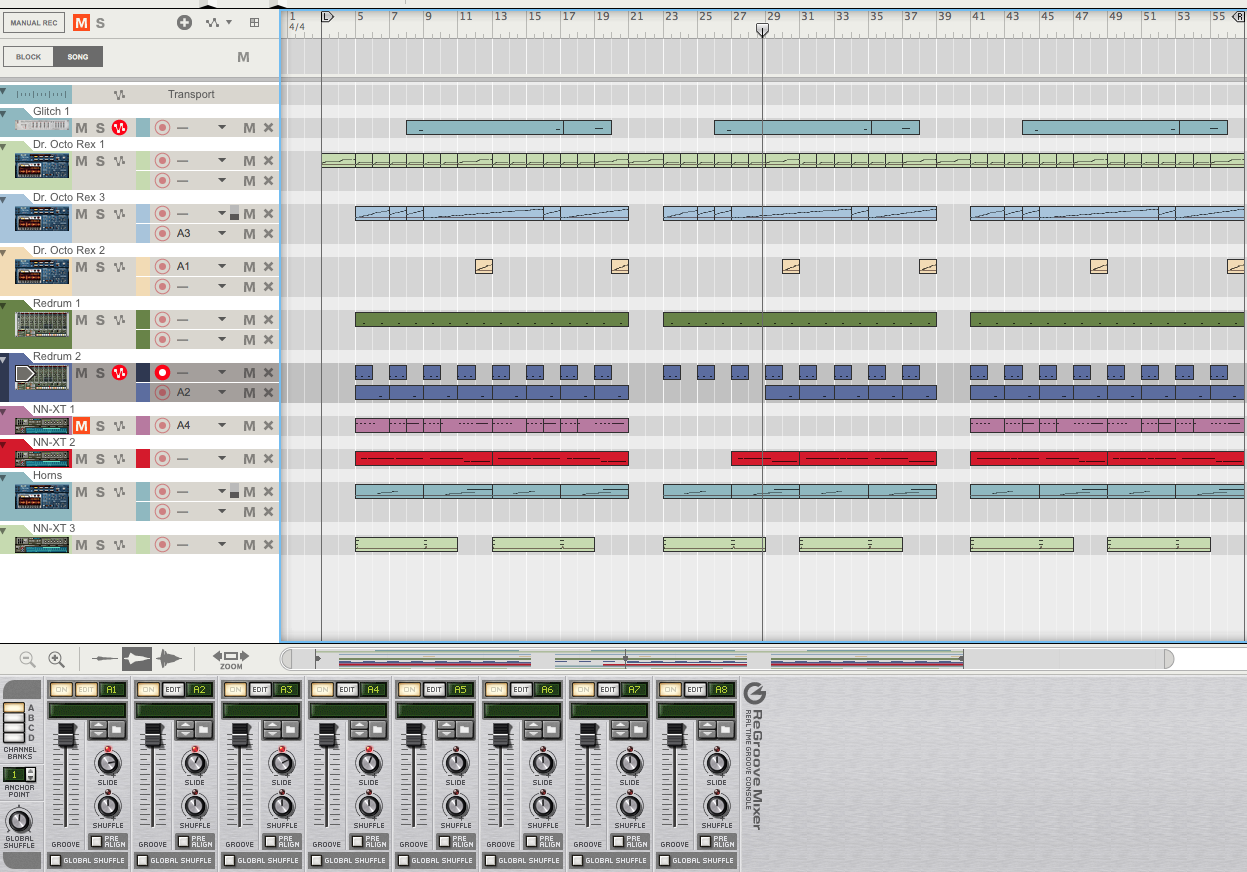Click the Horns track automation wave icon

(x=120, y=491)
